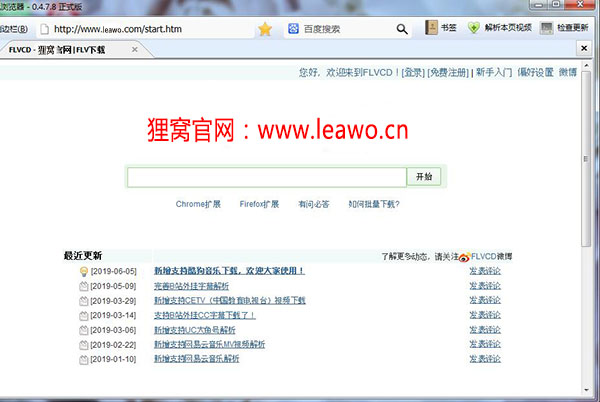600x402 pixels.
Task: Click the note icon beside 2019-03-06
Action: [x=83, y=330]
